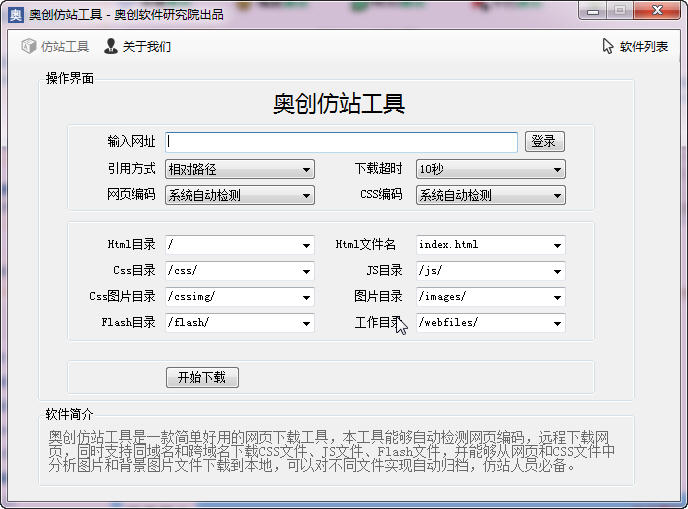The image size is (688, 509).
Task: Expand the Flash目录 combo box
Action: 306,323
